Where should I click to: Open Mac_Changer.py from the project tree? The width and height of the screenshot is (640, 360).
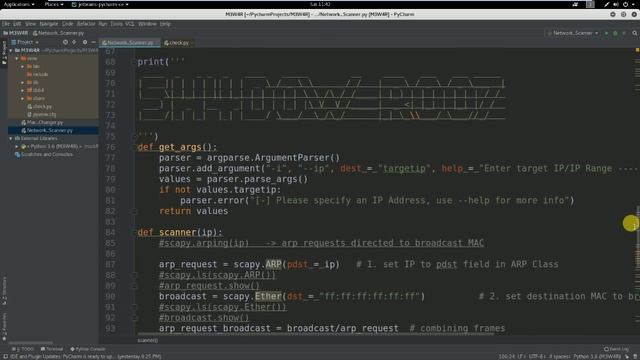pos(42,122)
